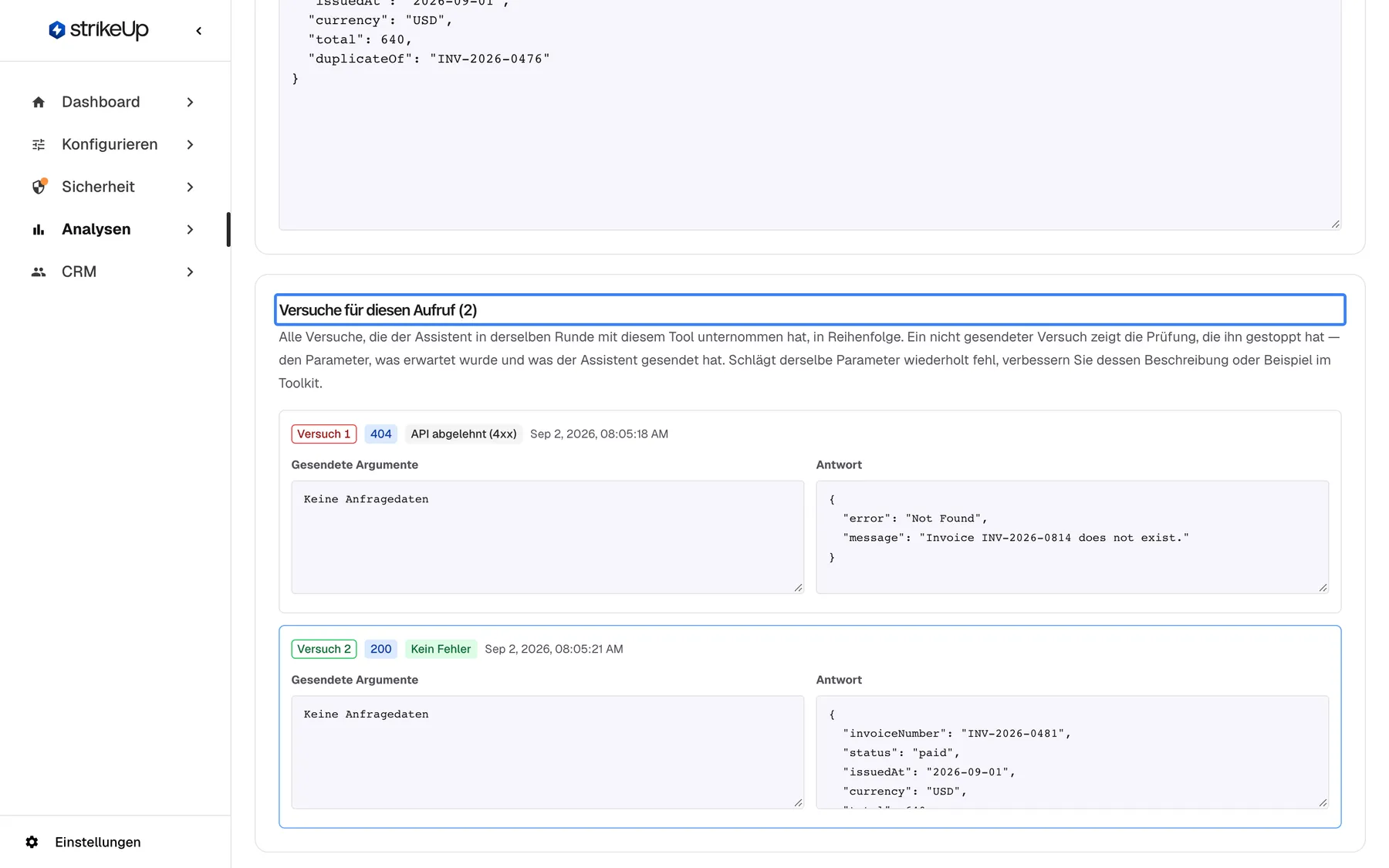Click resize handle of Versuch 1 Antwort box

pyautogui.click(x=1323, y=588)
